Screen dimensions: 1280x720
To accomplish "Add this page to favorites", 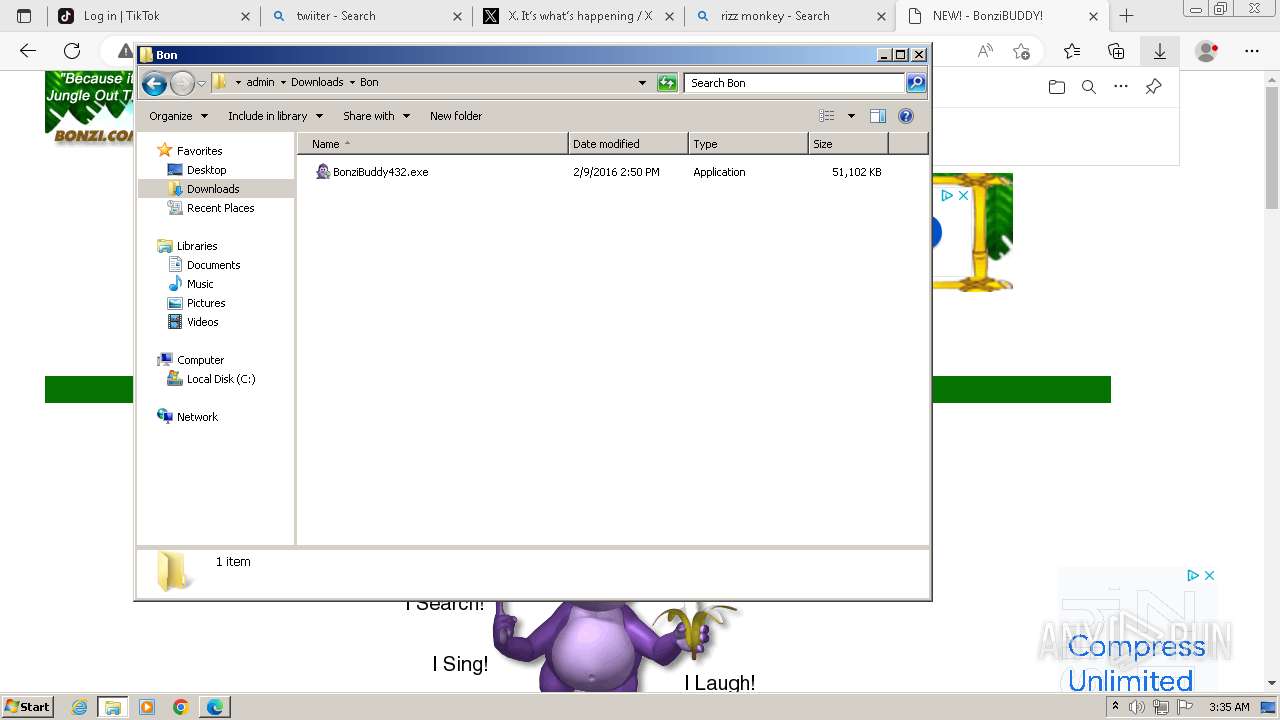I will [1021, 51].
